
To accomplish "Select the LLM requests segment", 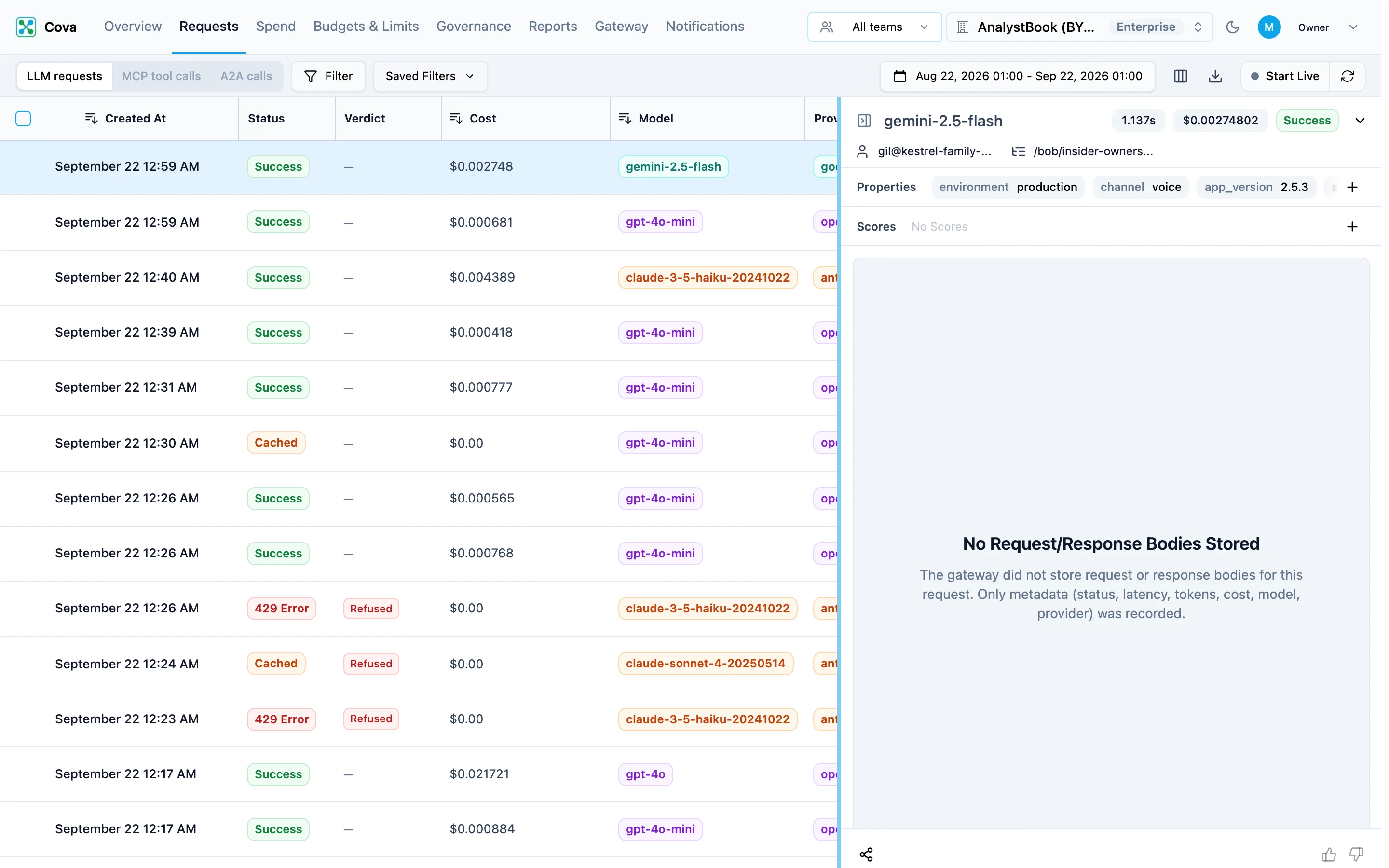I will pyautogui.click(x=64, y=76).
